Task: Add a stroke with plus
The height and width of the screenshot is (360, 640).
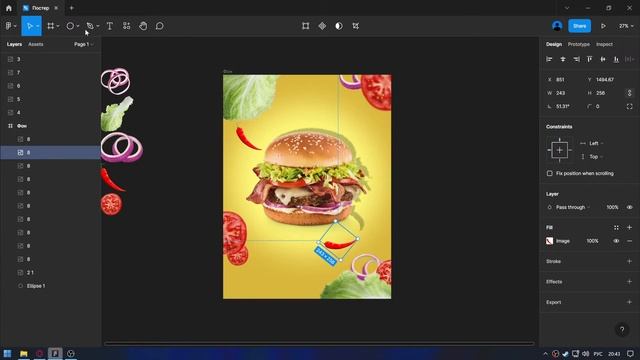Action: (629, 261)
